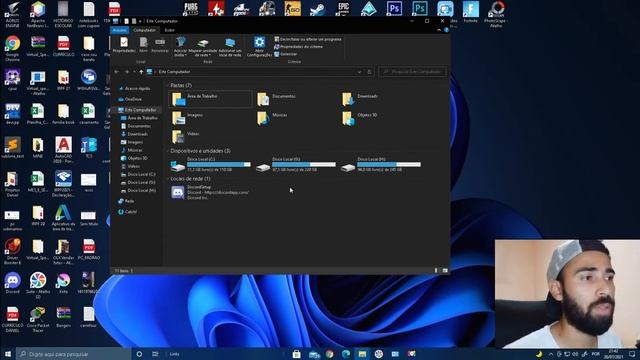This screenshot has width=640, height=360.
Task: Click the Abrir ribbon icon
Action: 143,44
